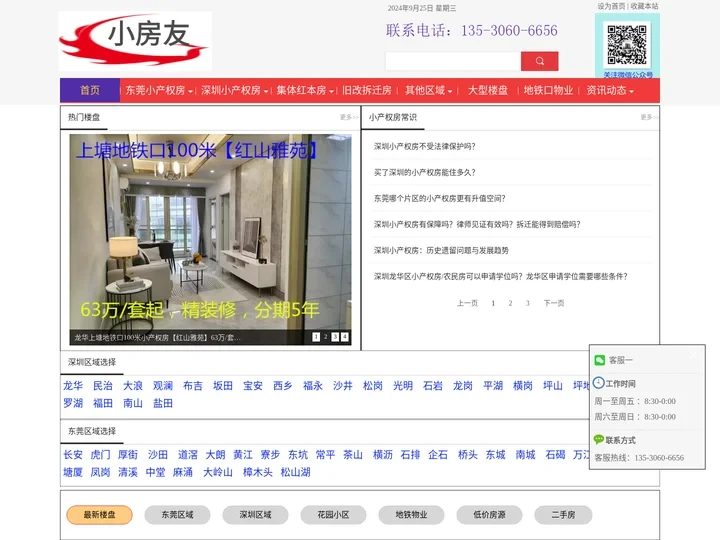
Task: Open article 东莞哪个片区的小产权房更有升值空间?
Action: tap(439, 198)
